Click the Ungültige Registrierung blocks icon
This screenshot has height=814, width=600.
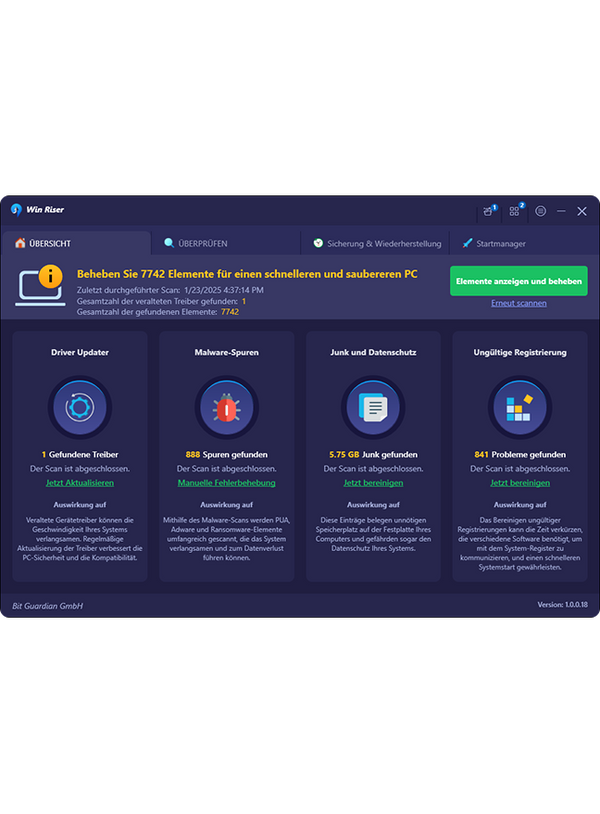[x=520, y=407]
